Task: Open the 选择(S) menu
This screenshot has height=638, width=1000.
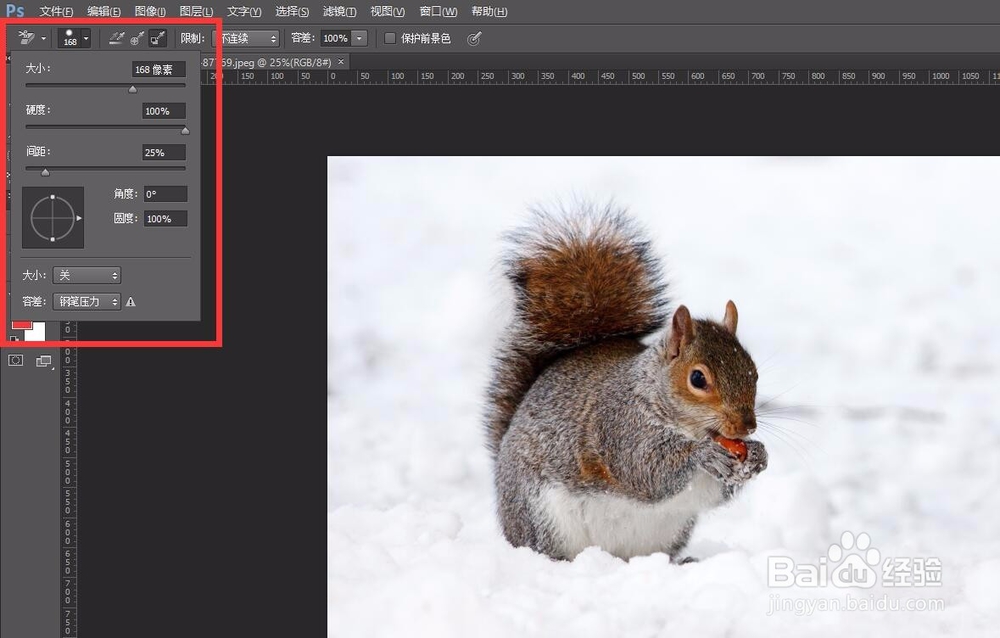Action: (x=292, y=11)
